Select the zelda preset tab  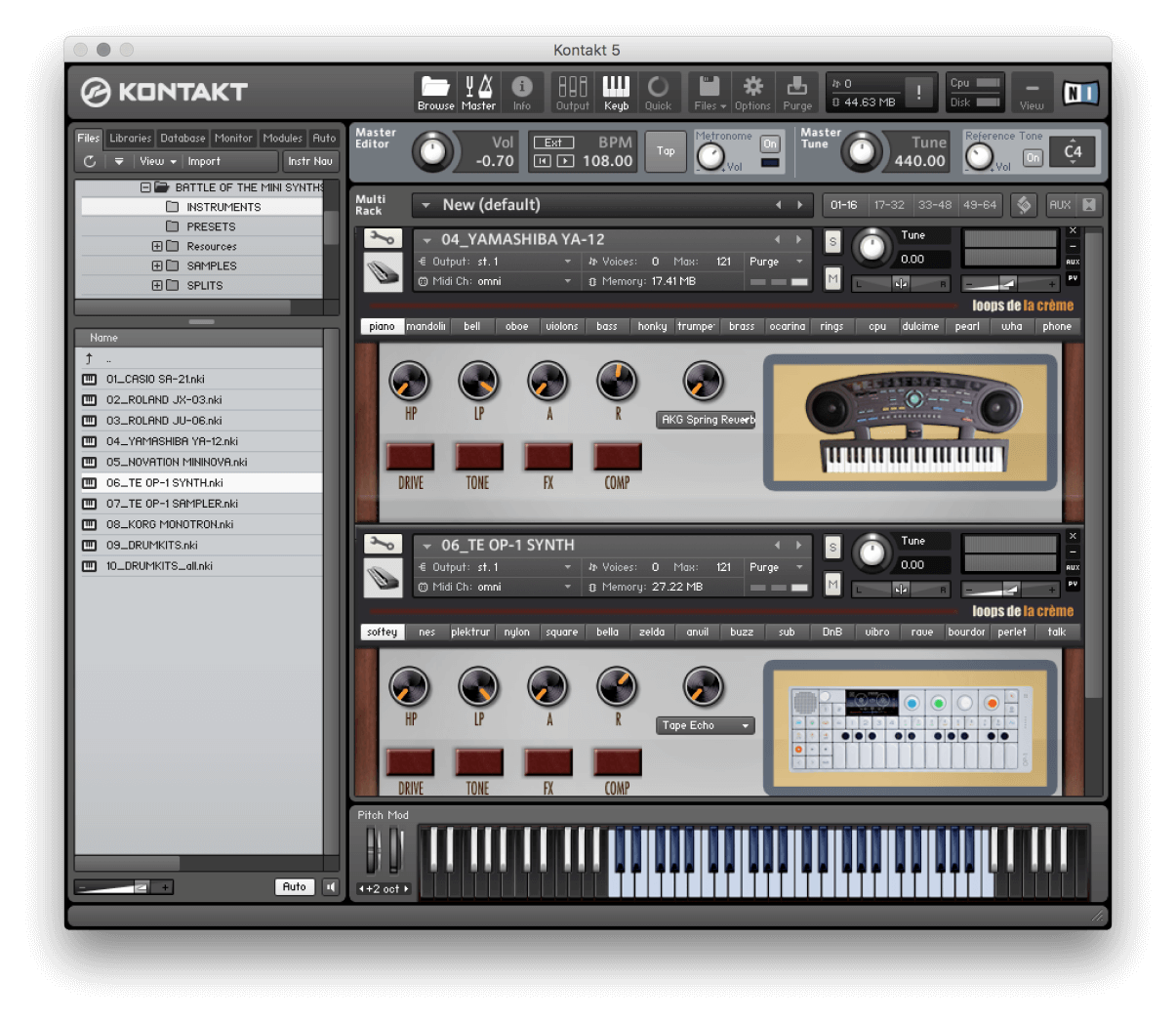(x=652, y=632)
